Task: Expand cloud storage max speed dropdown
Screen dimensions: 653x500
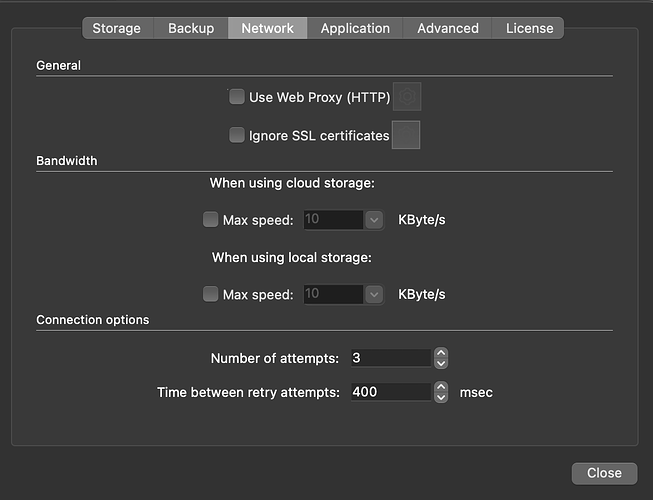Action: 374,220
